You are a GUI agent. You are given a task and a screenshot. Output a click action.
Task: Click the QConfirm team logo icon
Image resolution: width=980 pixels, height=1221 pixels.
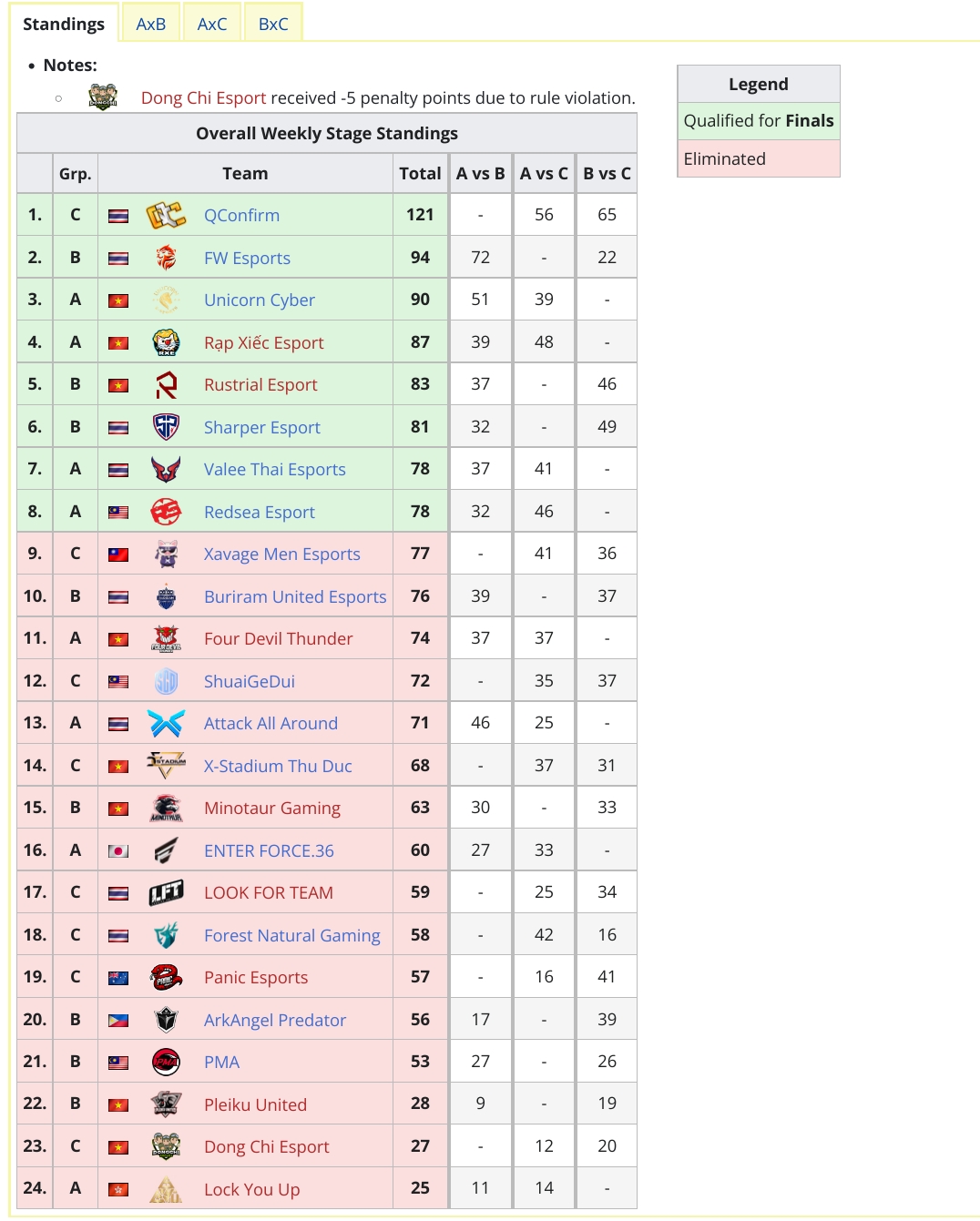[x=166, y=216]
